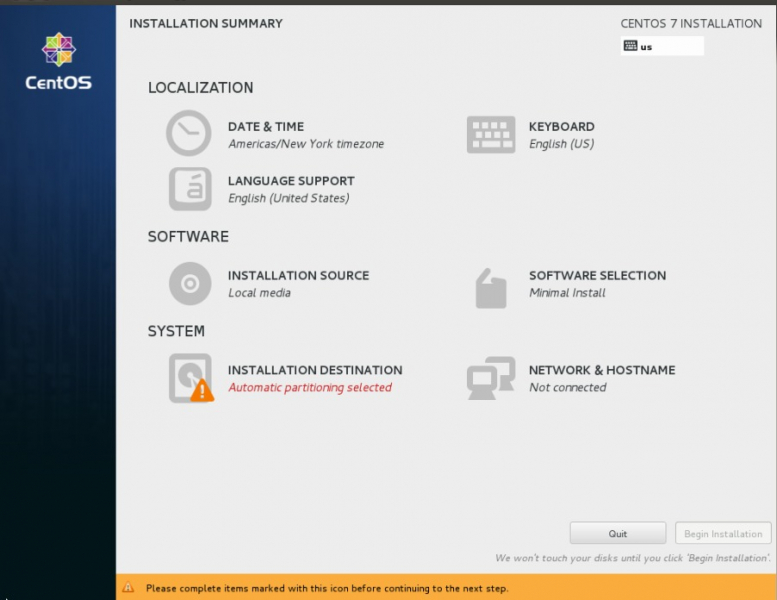Select the Installation Source disc icon

point(189,283)
